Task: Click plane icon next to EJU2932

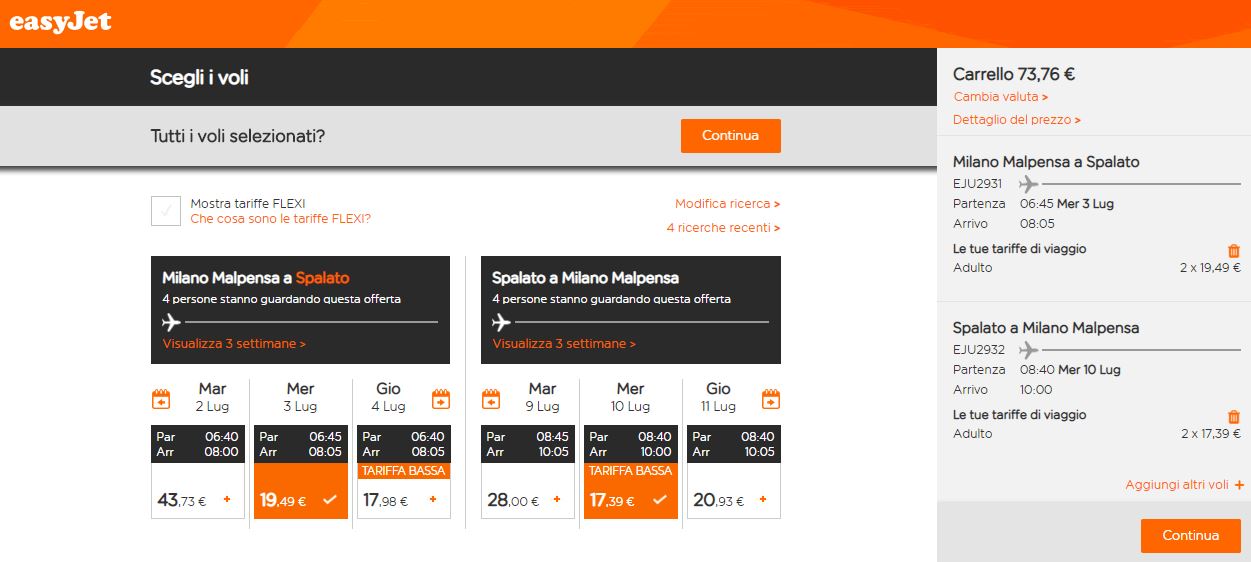Action: [x=1029, y=350]
